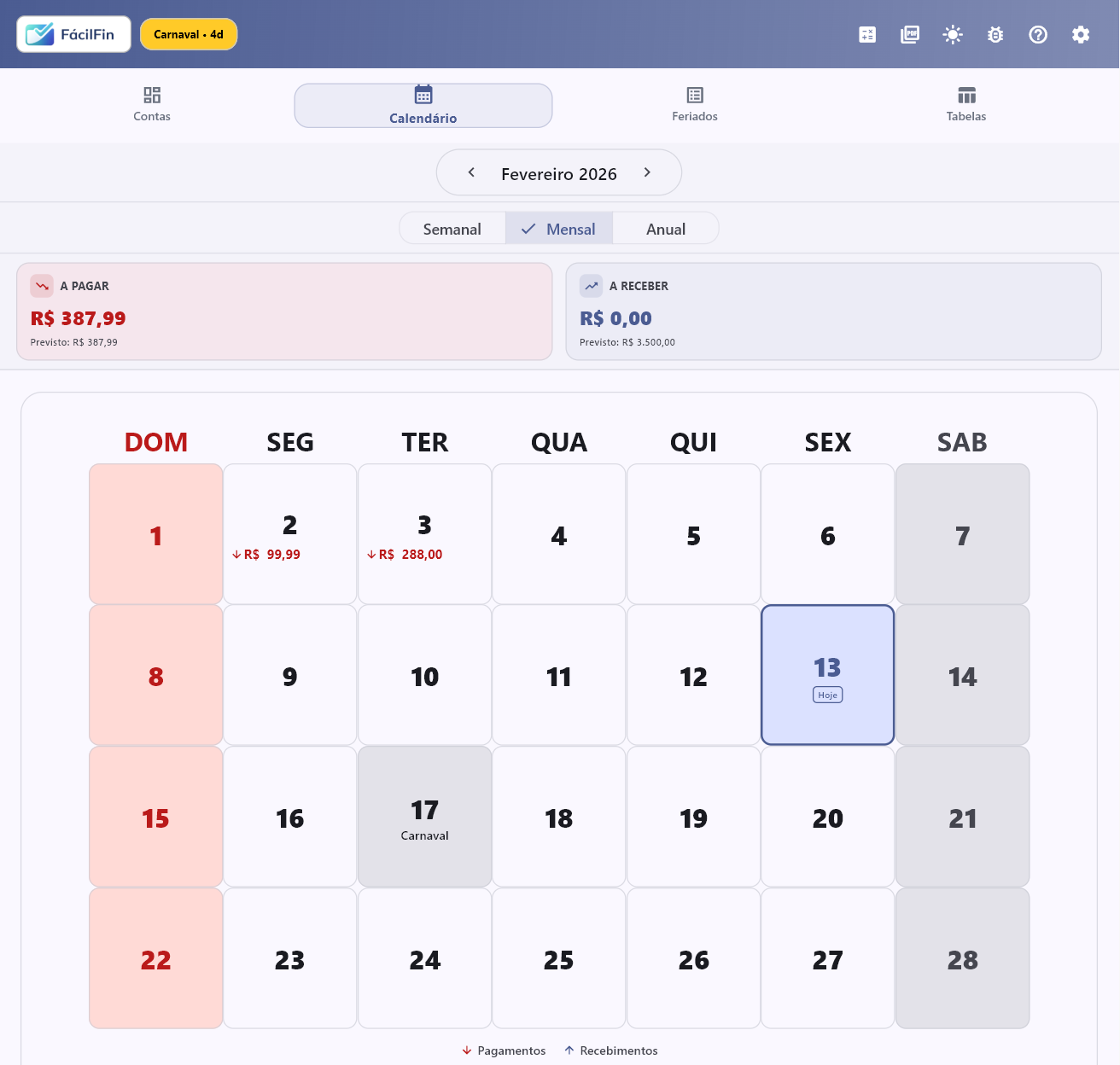1120x1065 pixels.
Task: Switch to the Calendário tab
Action: 423,105
